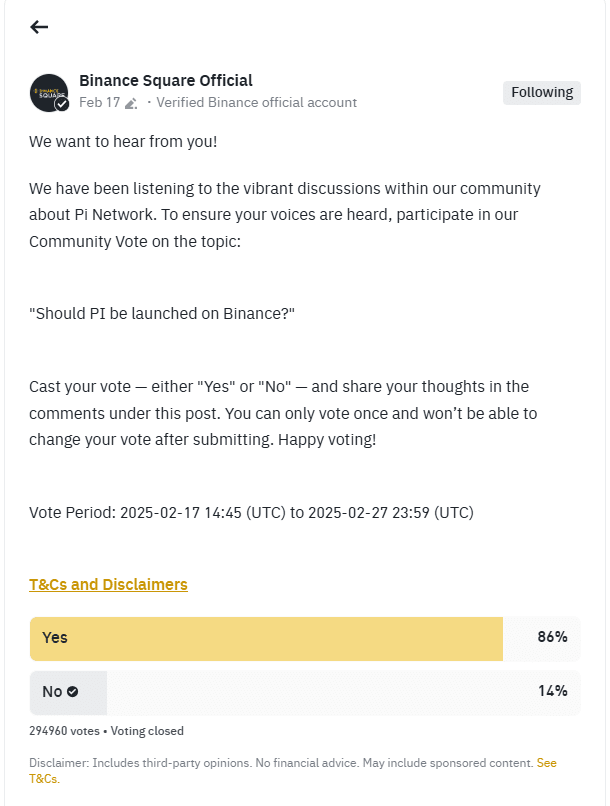Click the Yes vote progress bar

click(x=265, y=638)
